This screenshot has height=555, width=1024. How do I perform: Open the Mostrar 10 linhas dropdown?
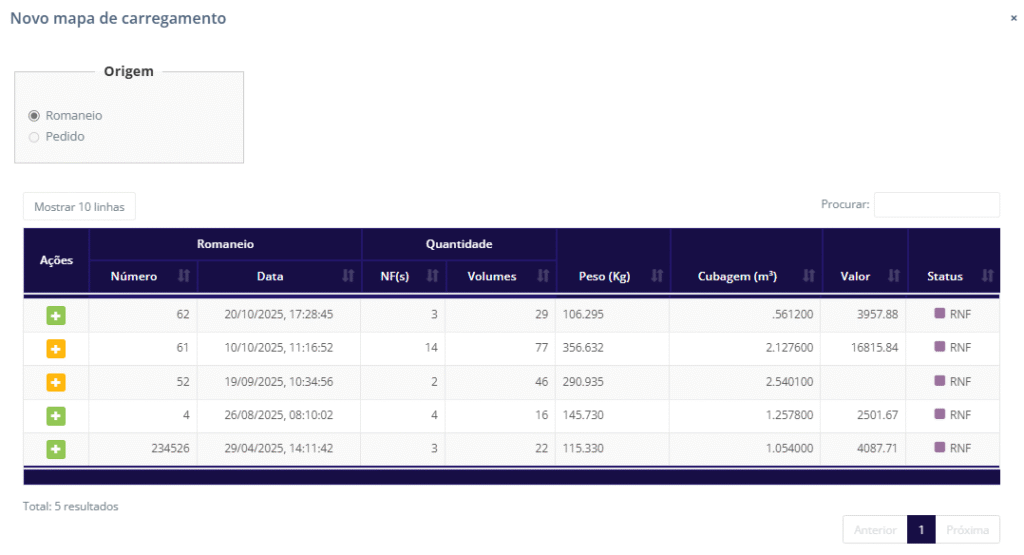coord(79,207)
